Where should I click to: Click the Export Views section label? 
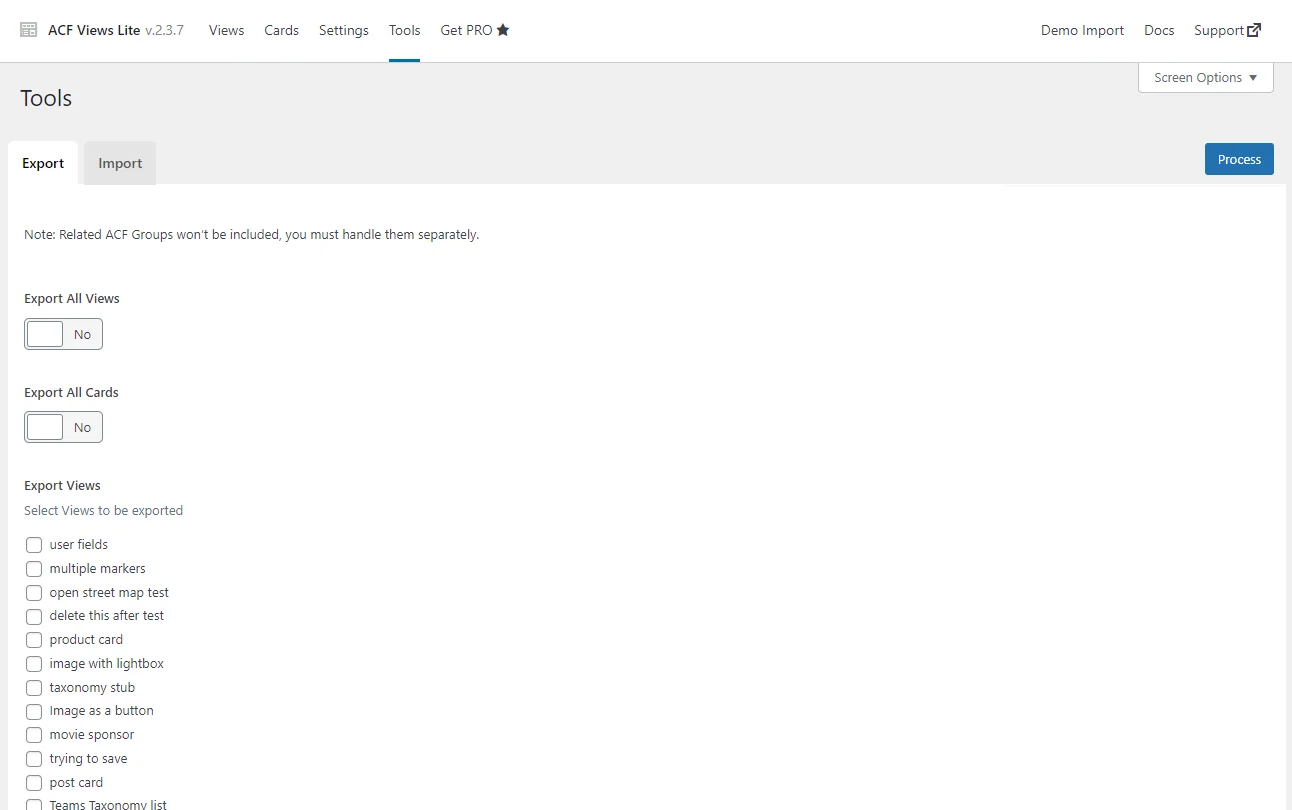pos(62,485)
